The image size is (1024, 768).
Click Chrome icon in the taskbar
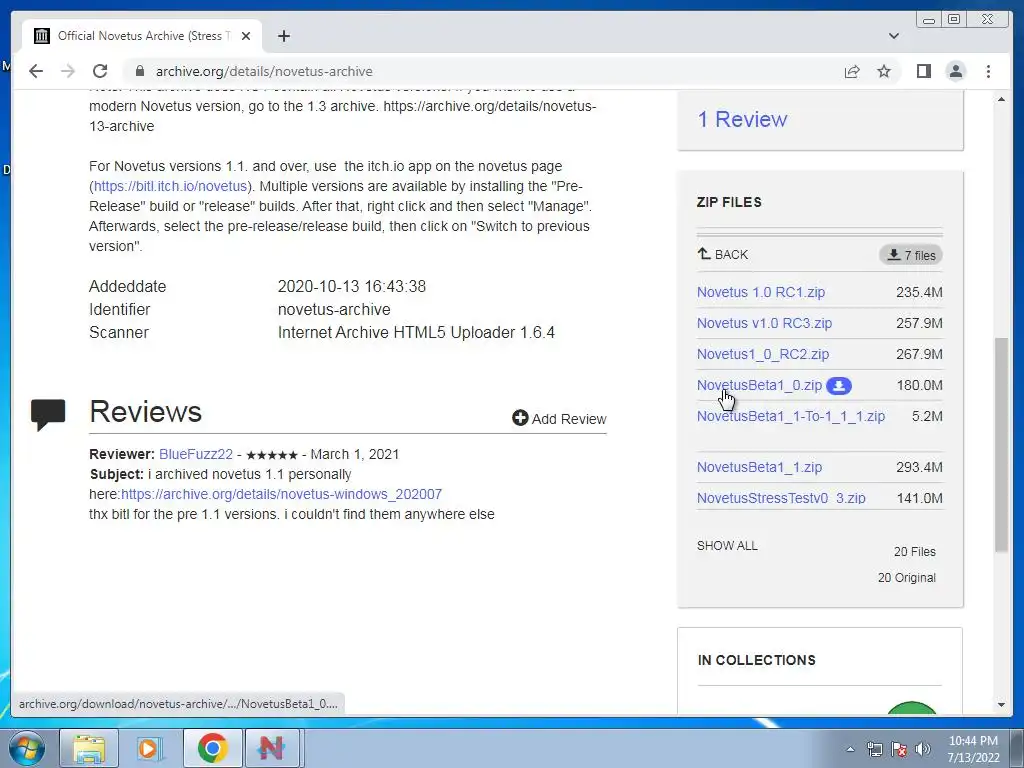coord(212,748)
